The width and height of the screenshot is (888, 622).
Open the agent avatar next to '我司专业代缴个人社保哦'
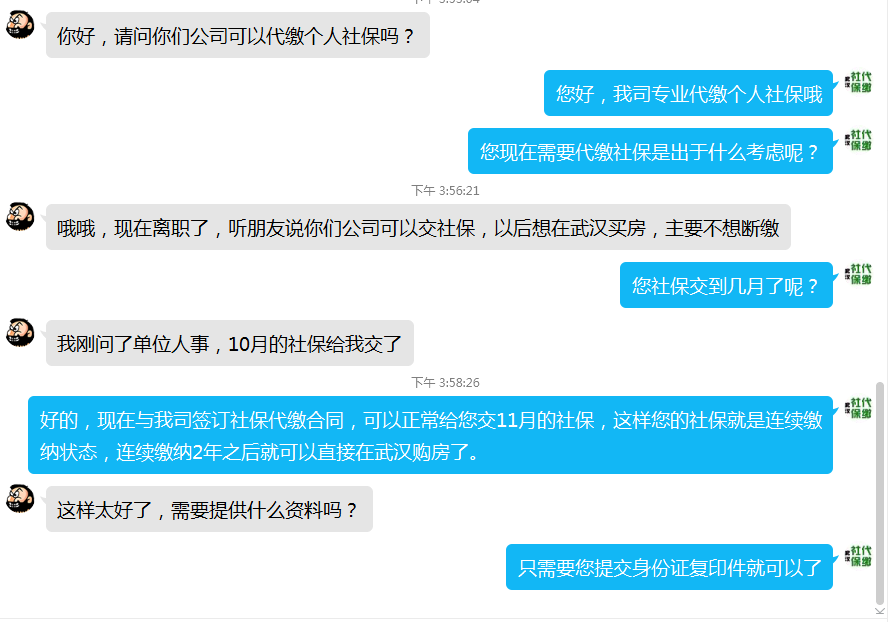pos(858,83)
